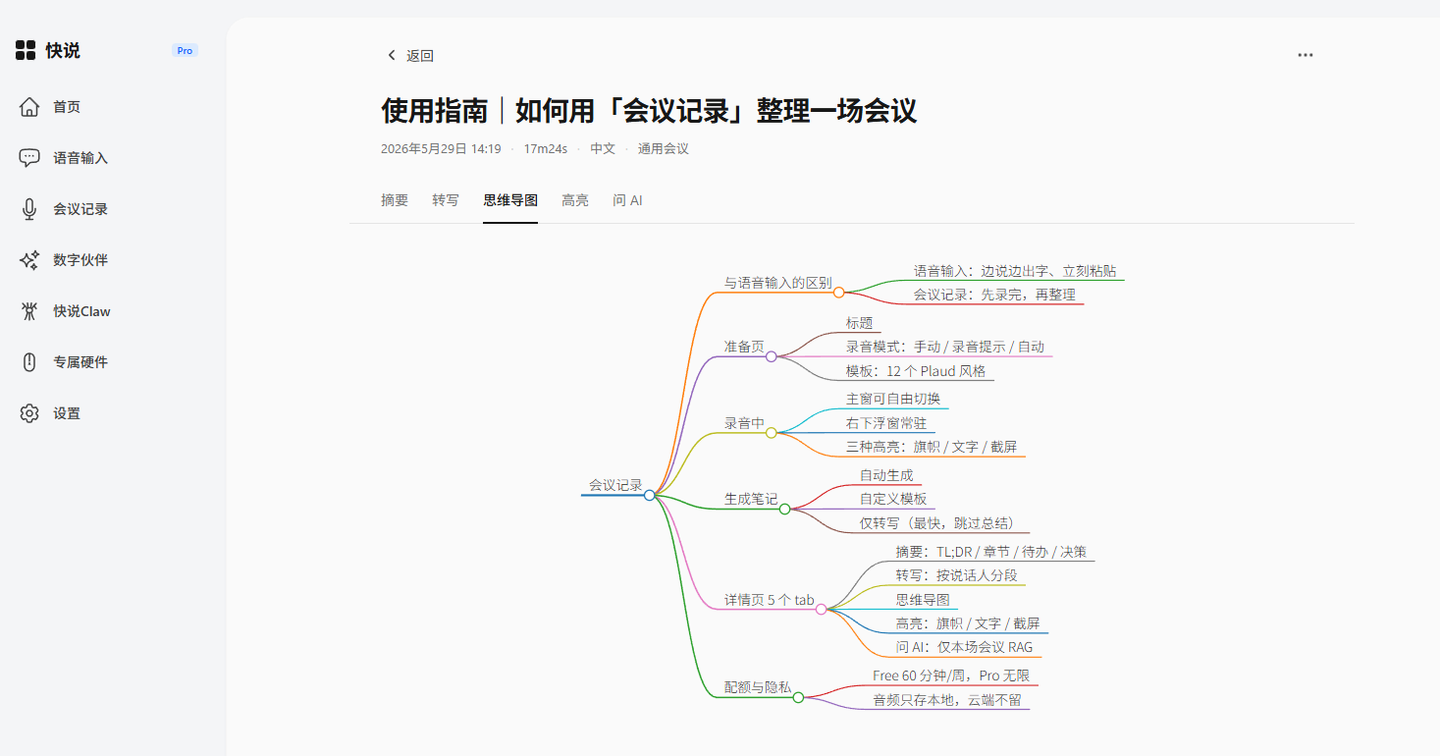Image resolution: width=1440 pixels, height=756 pixels.
Task: Click the 配额与隐私 branch text
Action: click(758, 688)
